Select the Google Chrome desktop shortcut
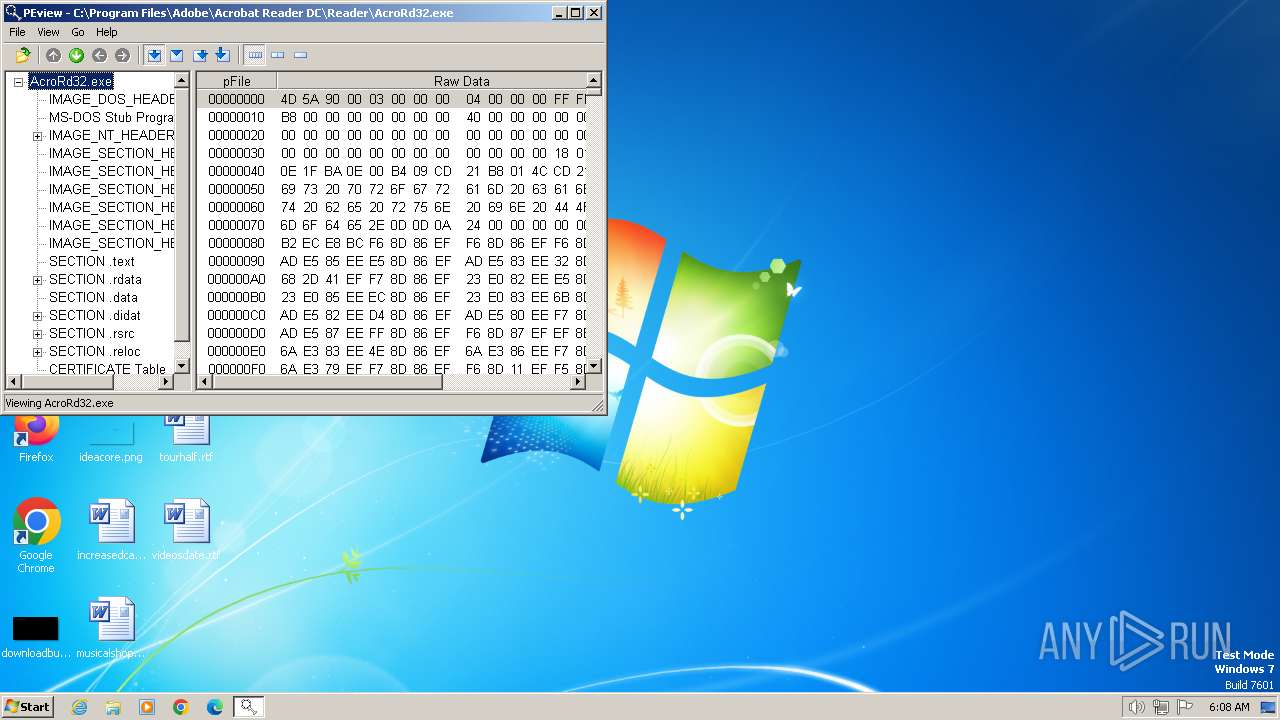Screen dimensions: 1280x720 36,536
